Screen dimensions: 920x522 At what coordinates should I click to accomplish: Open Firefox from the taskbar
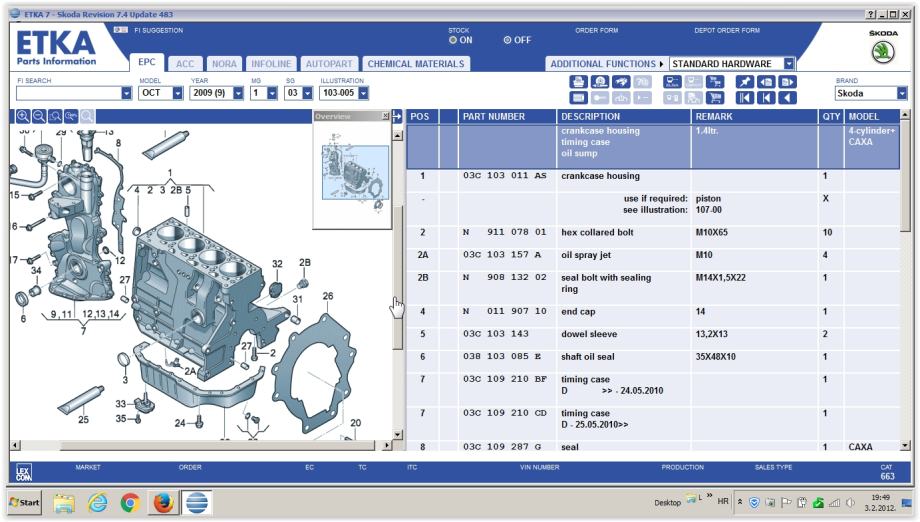click(164, 501)
